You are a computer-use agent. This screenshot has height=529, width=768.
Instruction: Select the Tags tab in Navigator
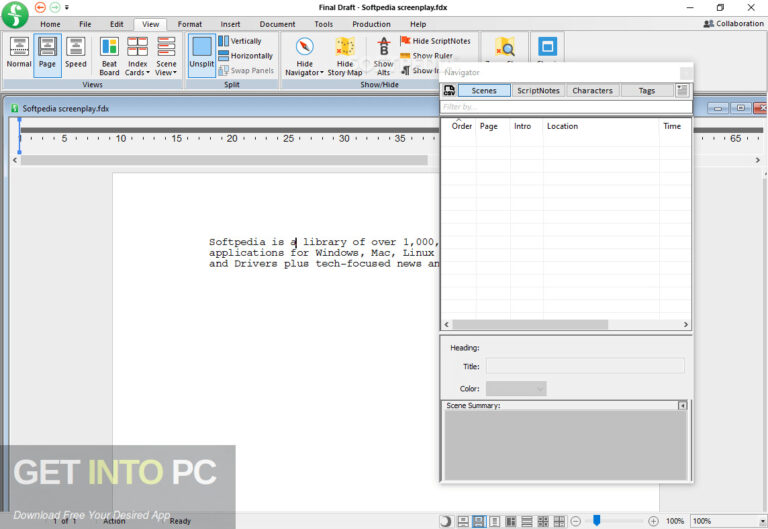[x=647, y=91]
